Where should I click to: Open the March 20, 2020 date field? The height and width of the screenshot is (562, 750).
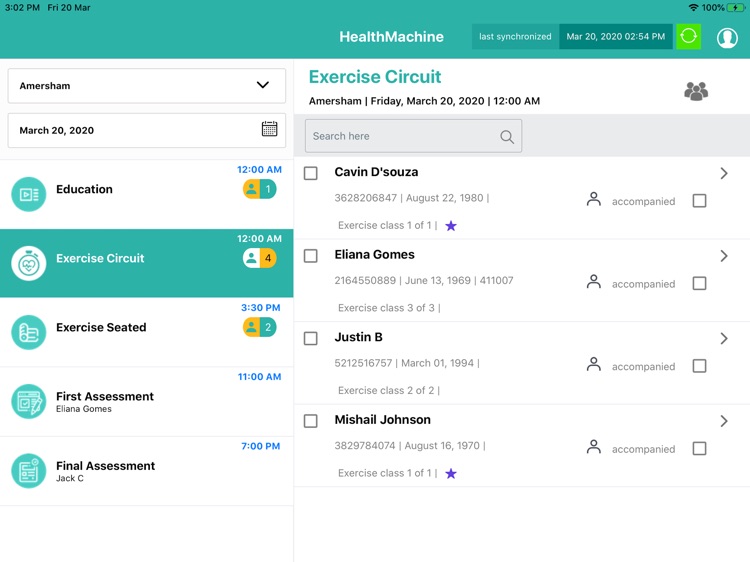click(147, 130)
